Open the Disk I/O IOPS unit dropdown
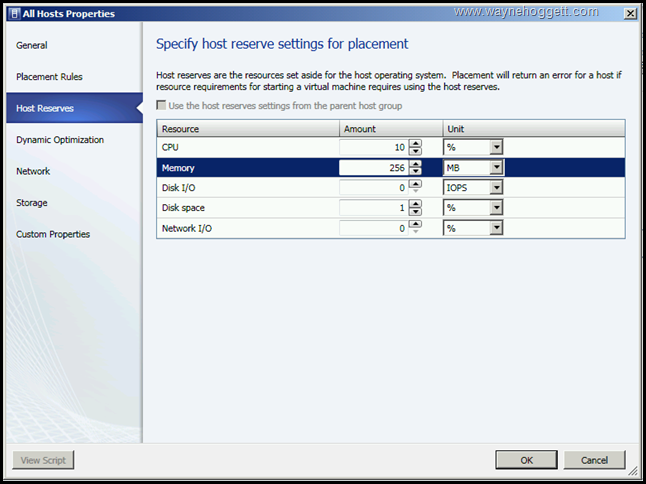 (496, 187)
